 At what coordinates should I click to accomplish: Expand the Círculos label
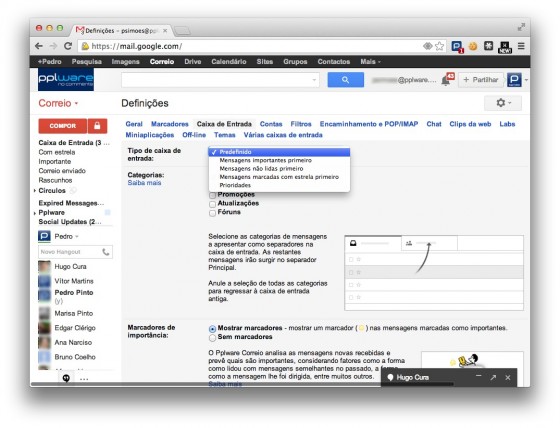35,191
